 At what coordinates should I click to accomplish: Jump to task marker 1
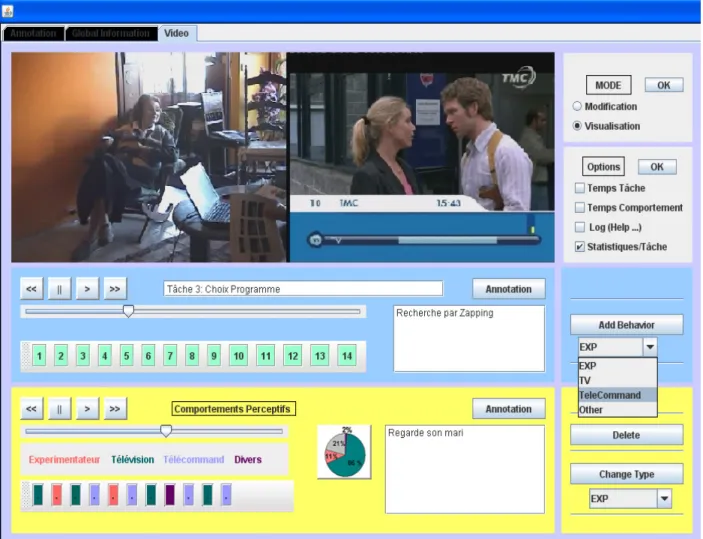pos(39,356)
